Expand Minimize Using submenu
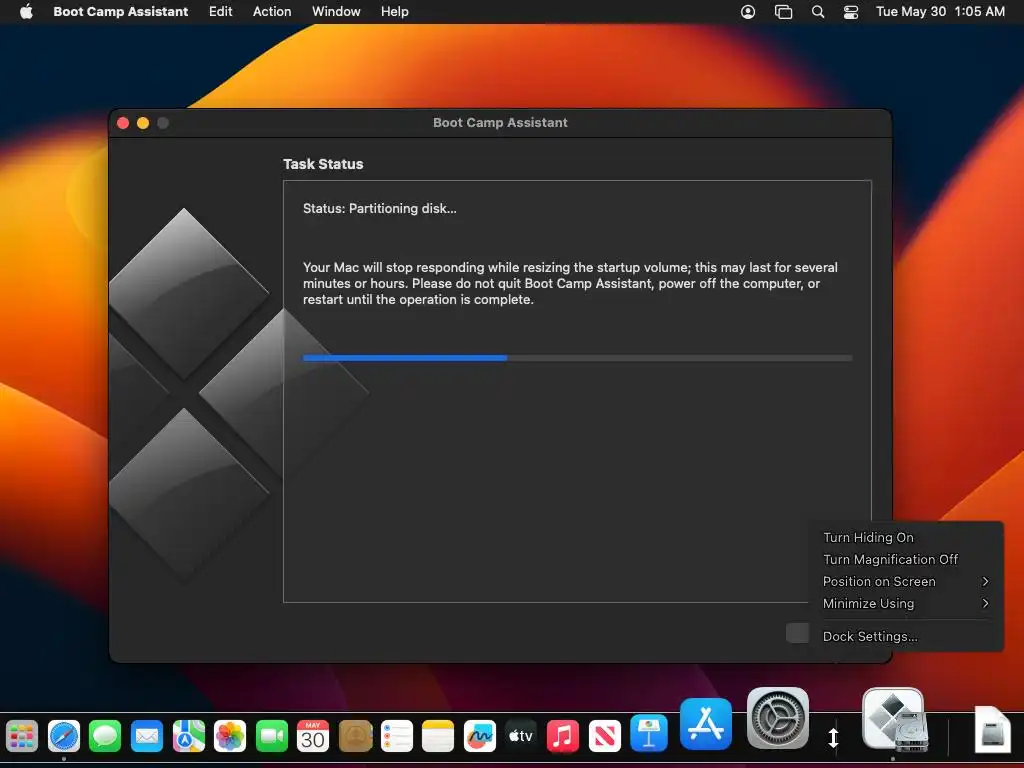 click(x=905, y=603)
